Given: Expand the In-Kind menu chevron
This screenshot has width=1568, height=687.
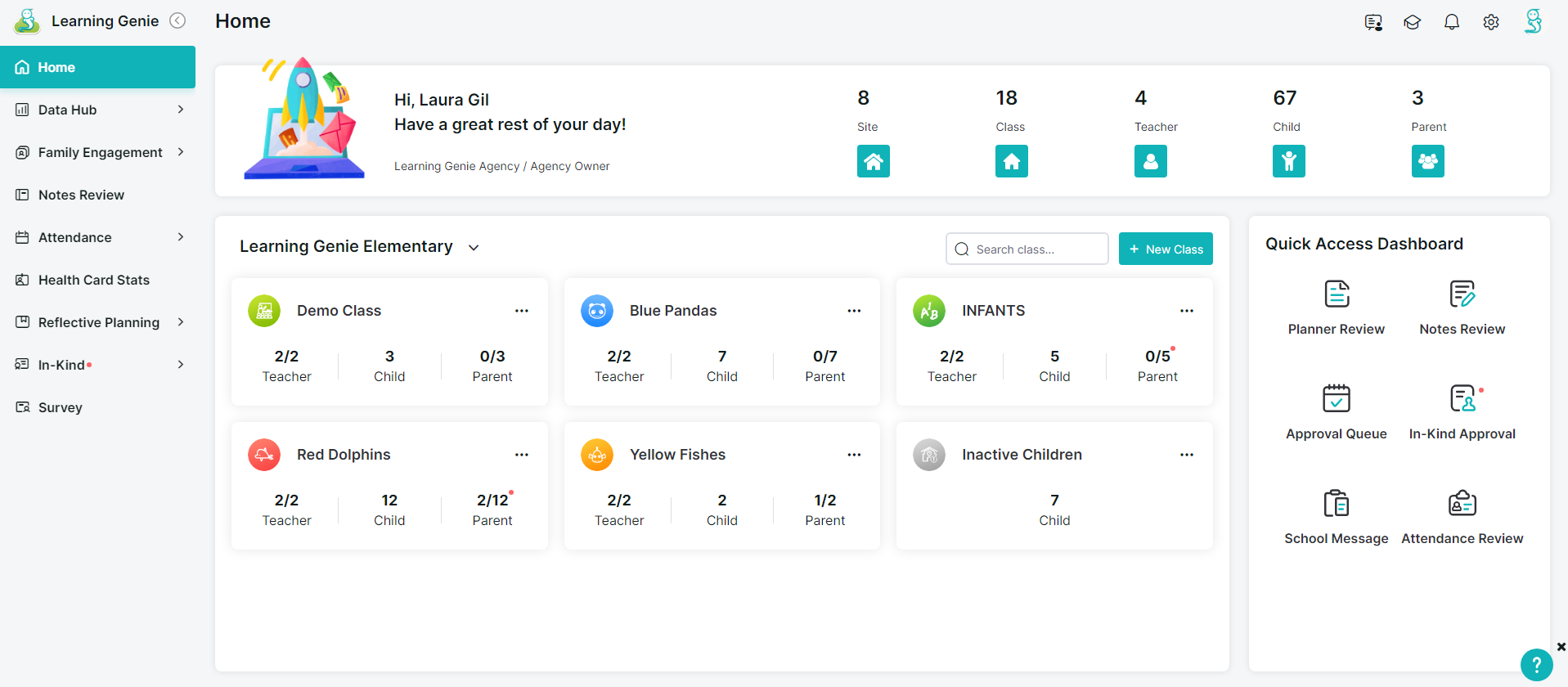Looking at the screenshot, I should 181,365.
